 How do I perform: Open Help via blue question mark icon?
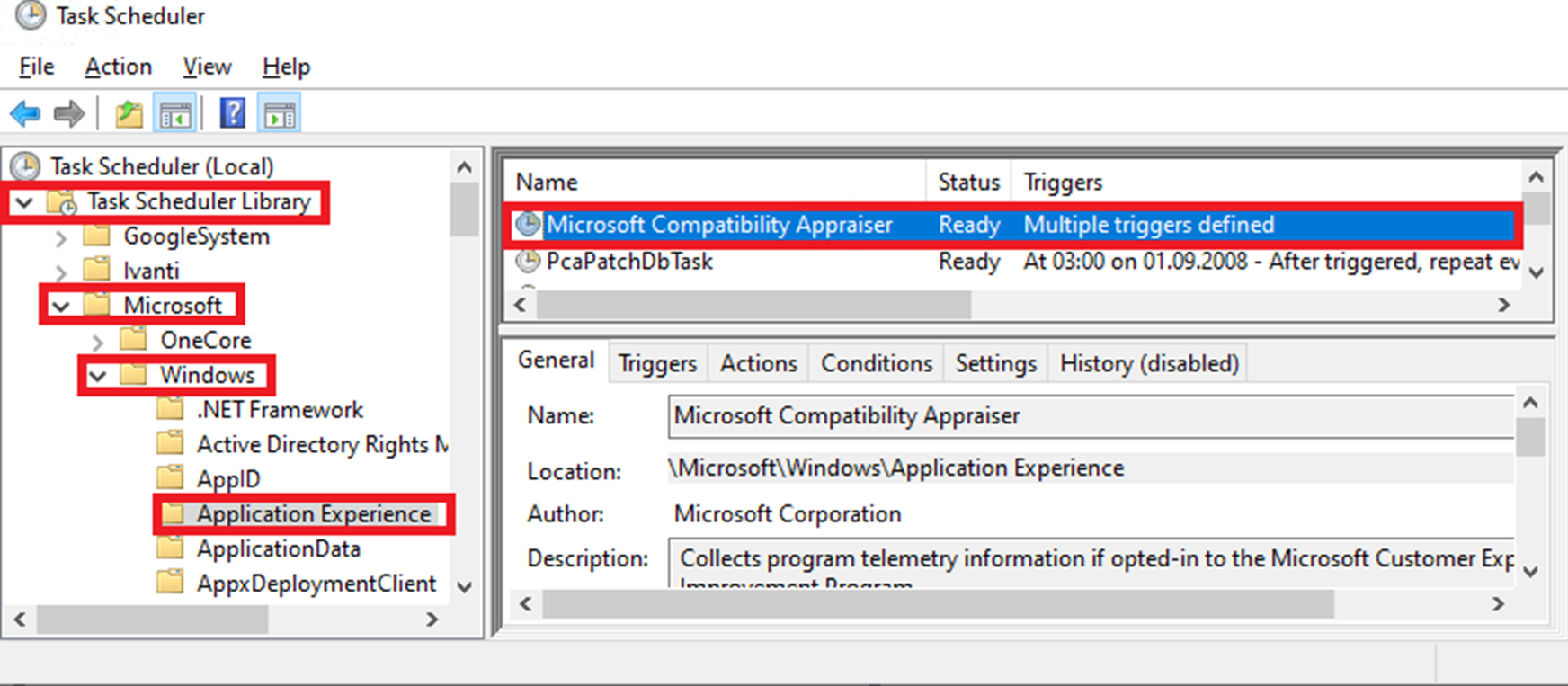232,114
